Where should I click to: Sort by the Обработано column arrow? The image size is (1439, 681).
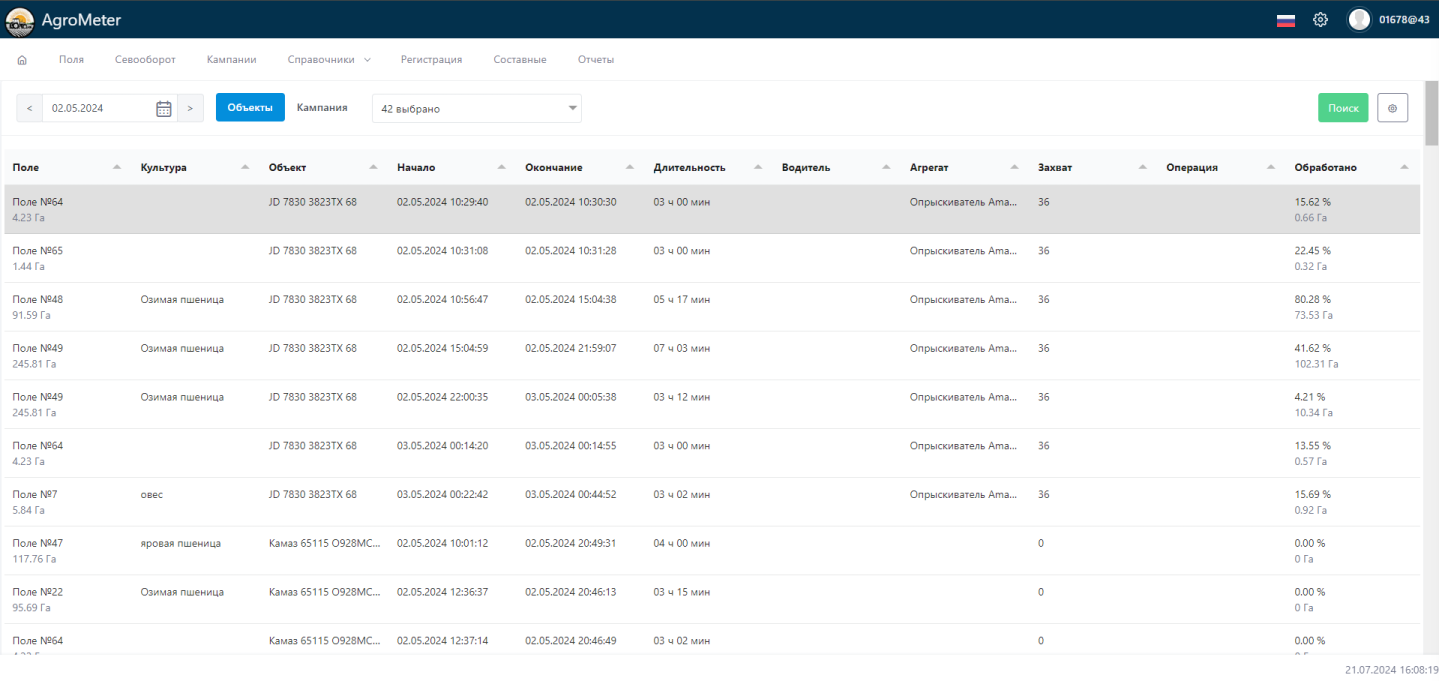[1404, 167]
